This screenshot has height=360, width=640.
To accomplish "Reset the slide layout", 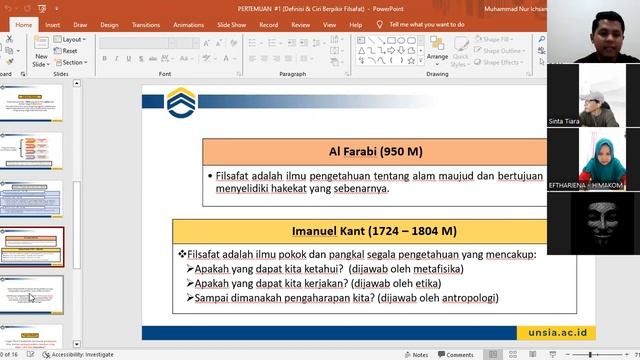I will 65,51.
